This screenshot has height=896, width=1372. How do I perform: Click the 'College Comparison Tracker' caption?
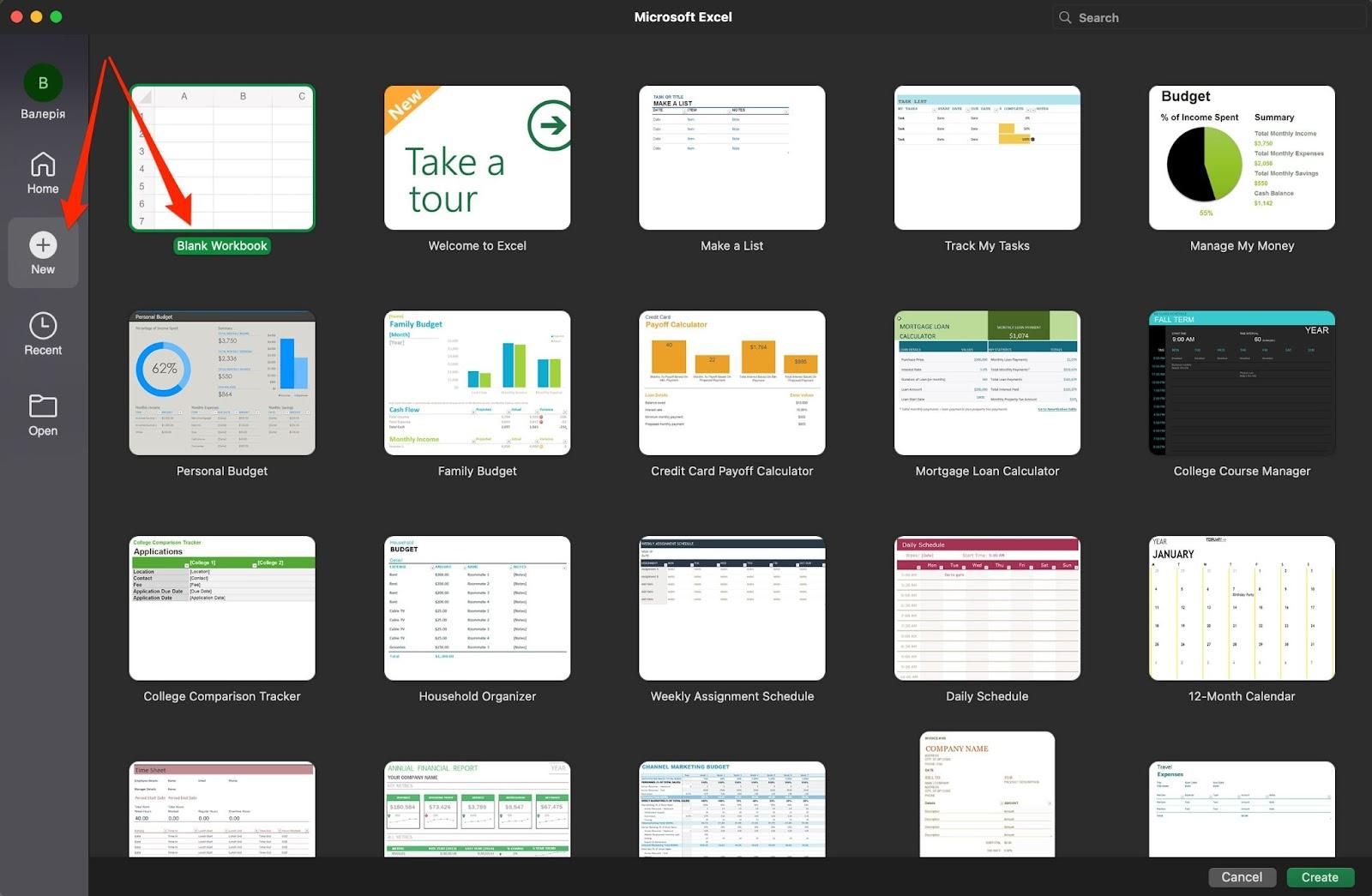tap(222, 697)
